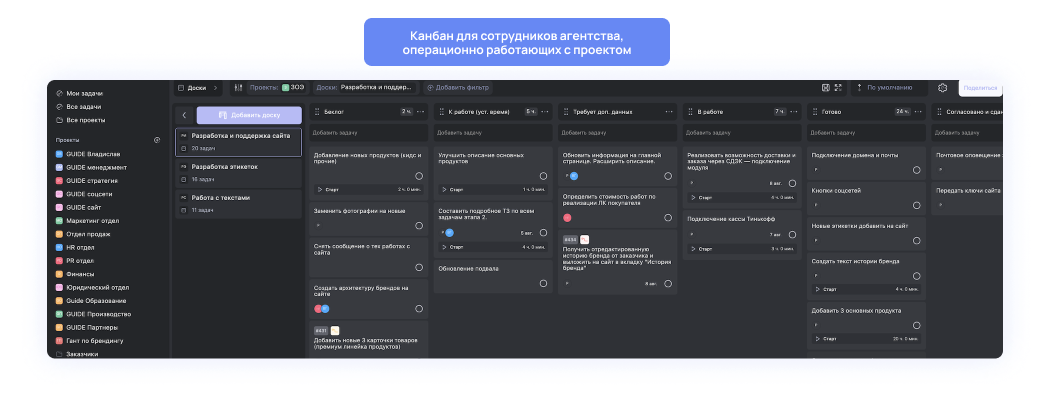Click Добавить задачу field in Готово
Screen dimensions: 1050x394
(x=867, y=133)
